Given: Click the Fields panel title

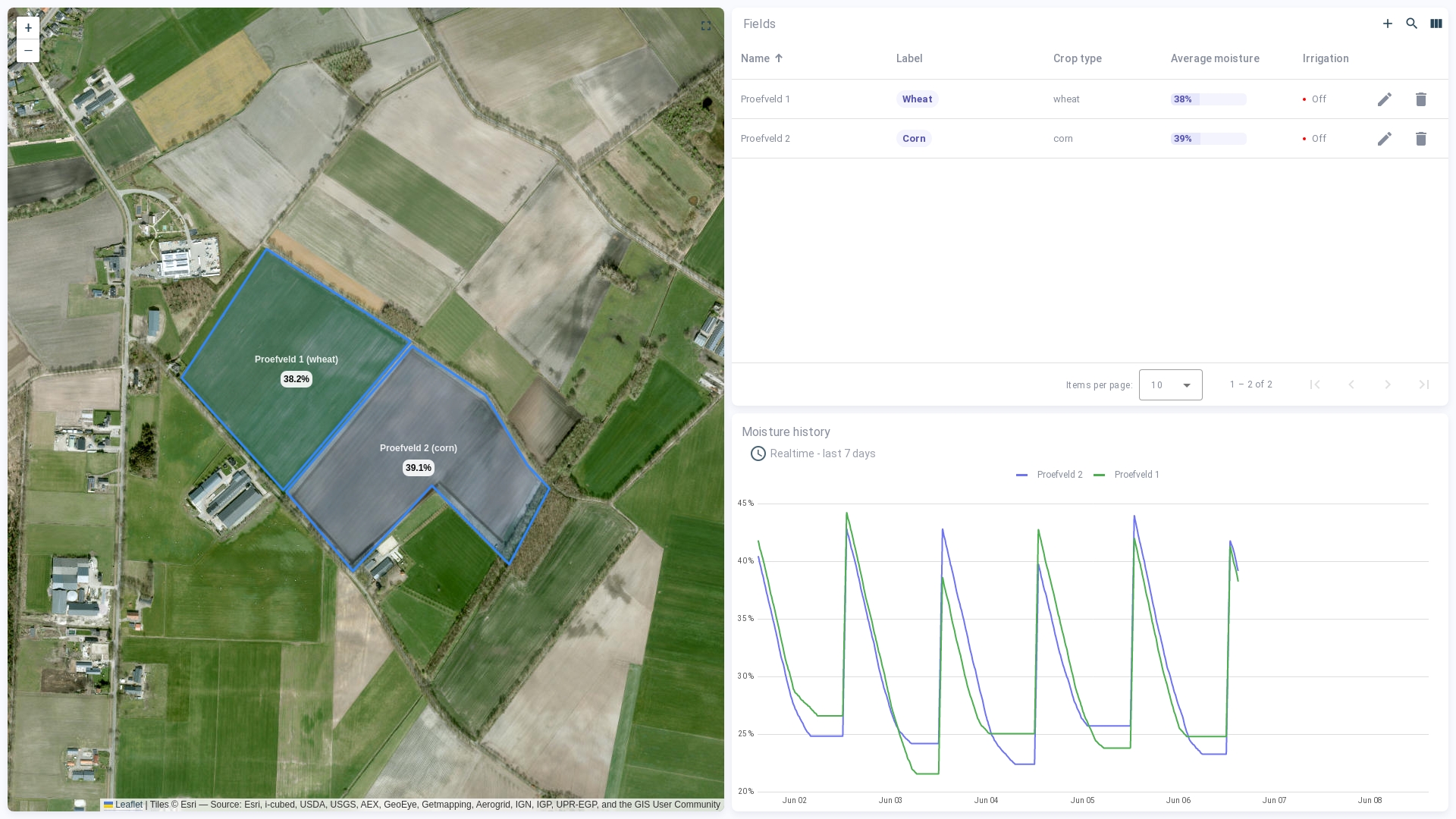Looking at the screenshot, I should 759,24.
